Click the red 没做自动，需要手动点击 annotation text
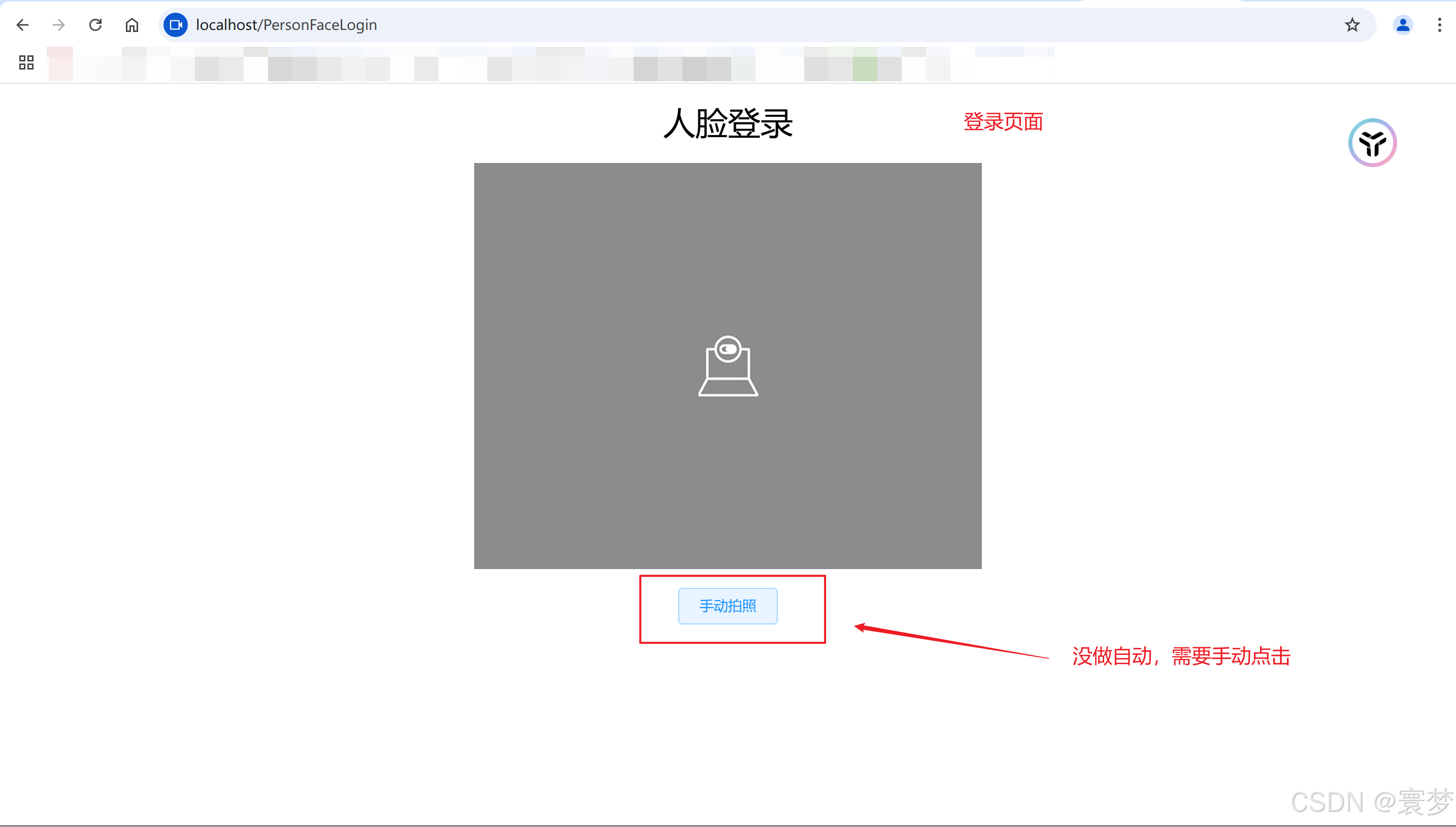Image resolution: width=1456 pixels, height=827 pixels. point(1181,656)
